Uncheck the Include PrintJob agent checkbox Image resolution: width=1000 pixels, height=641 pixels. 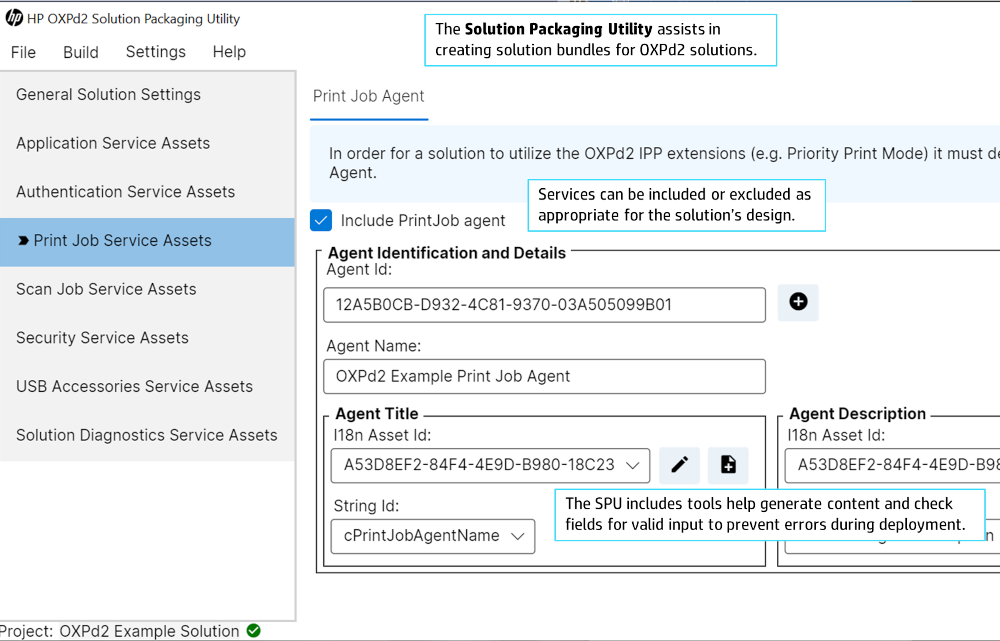coord(321,220)
